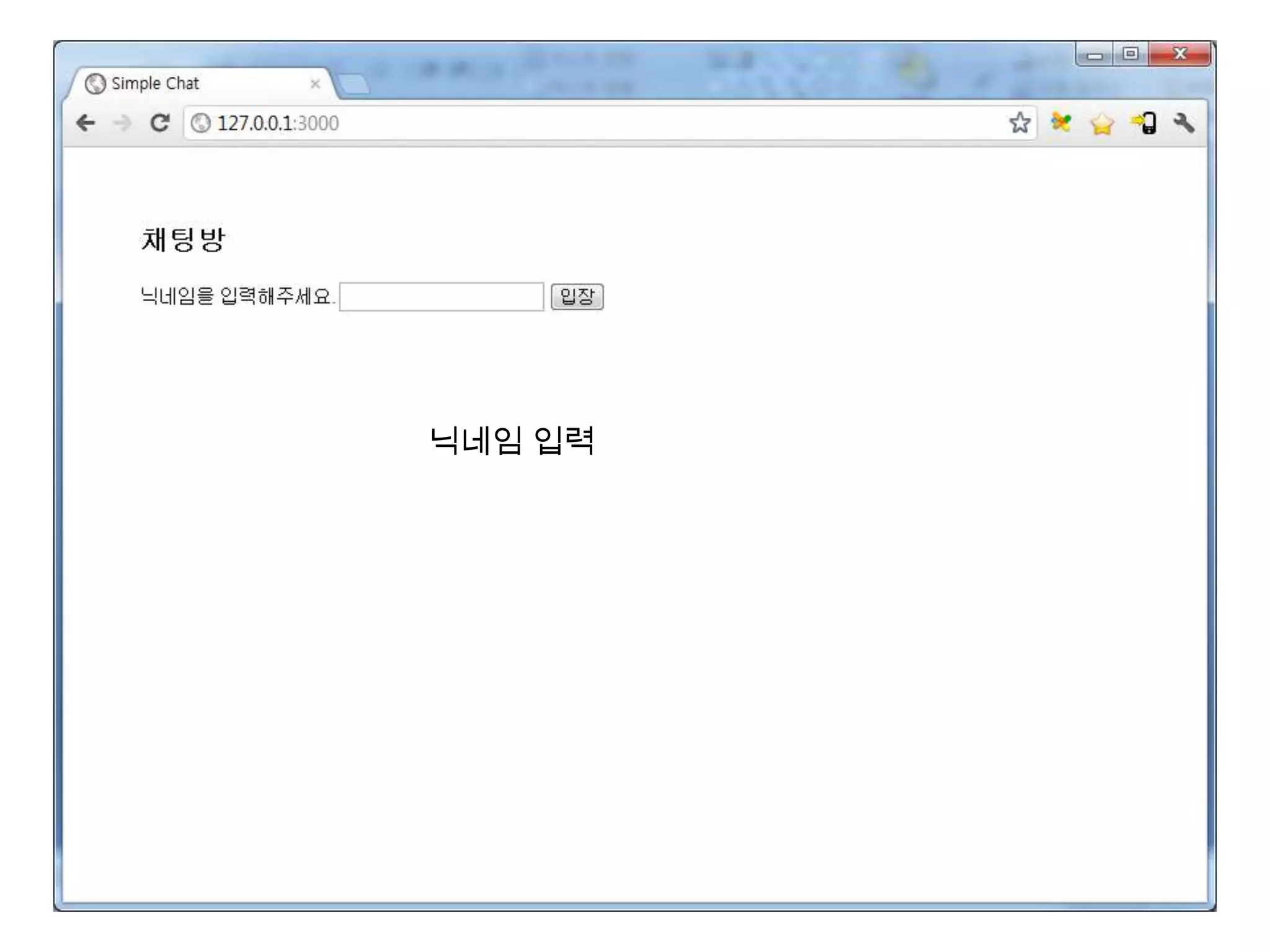
Task: Open a new tab with the new tab button
Action: click(x=354, y=84)
